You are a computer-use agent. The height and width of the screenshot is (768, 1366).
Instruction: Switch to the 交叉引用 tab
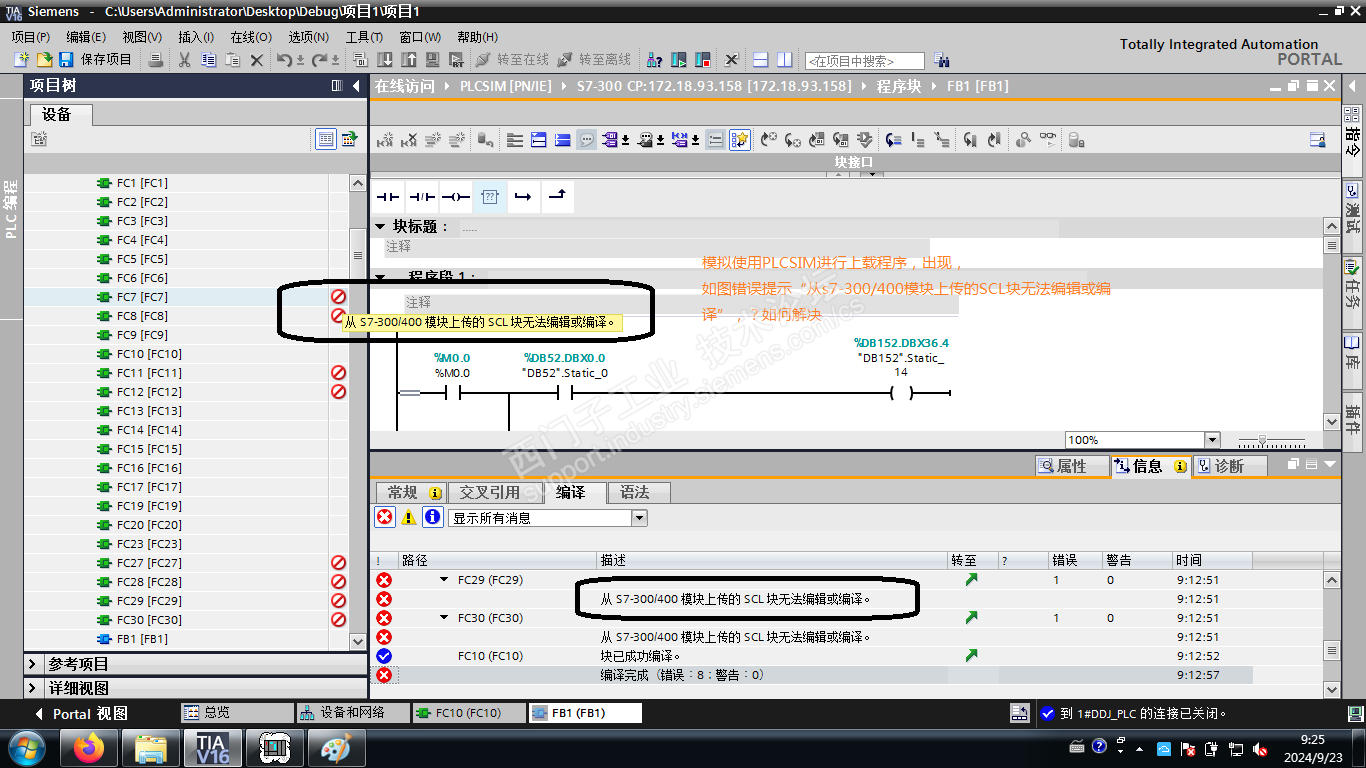[489, 492]
